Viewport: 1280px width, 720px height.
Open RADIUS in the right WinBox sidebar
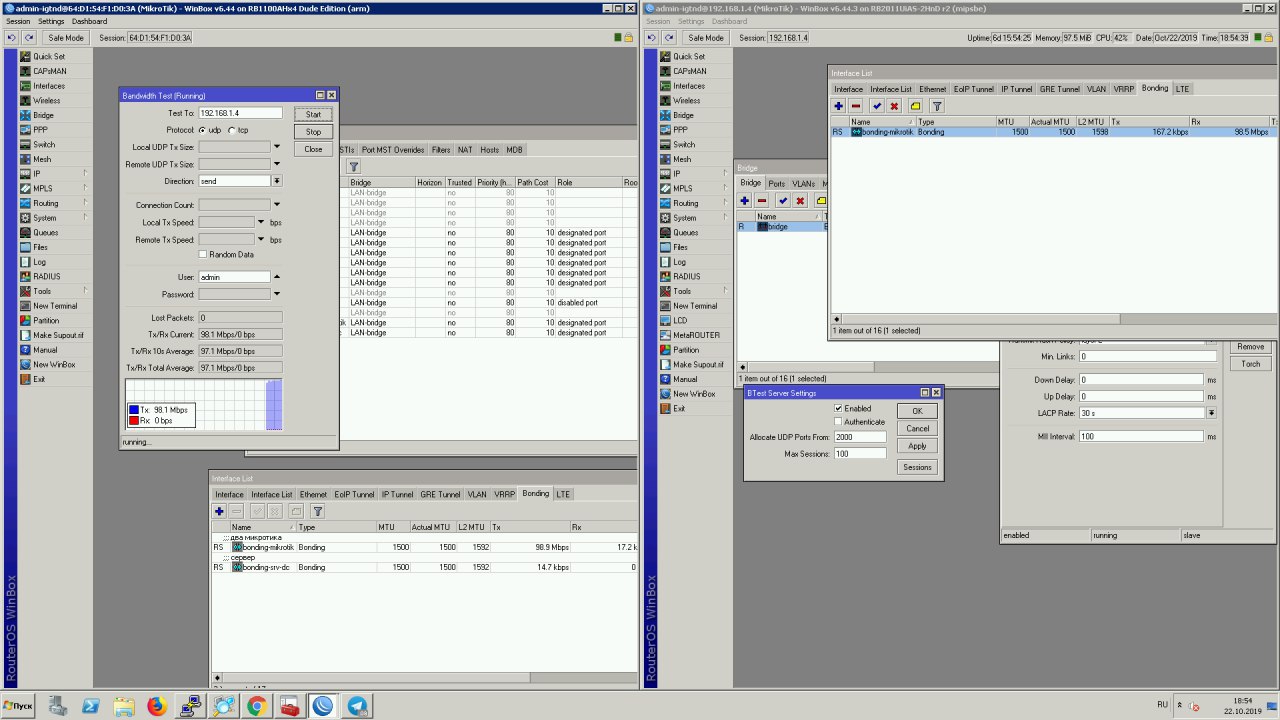(x=687, y=276)
